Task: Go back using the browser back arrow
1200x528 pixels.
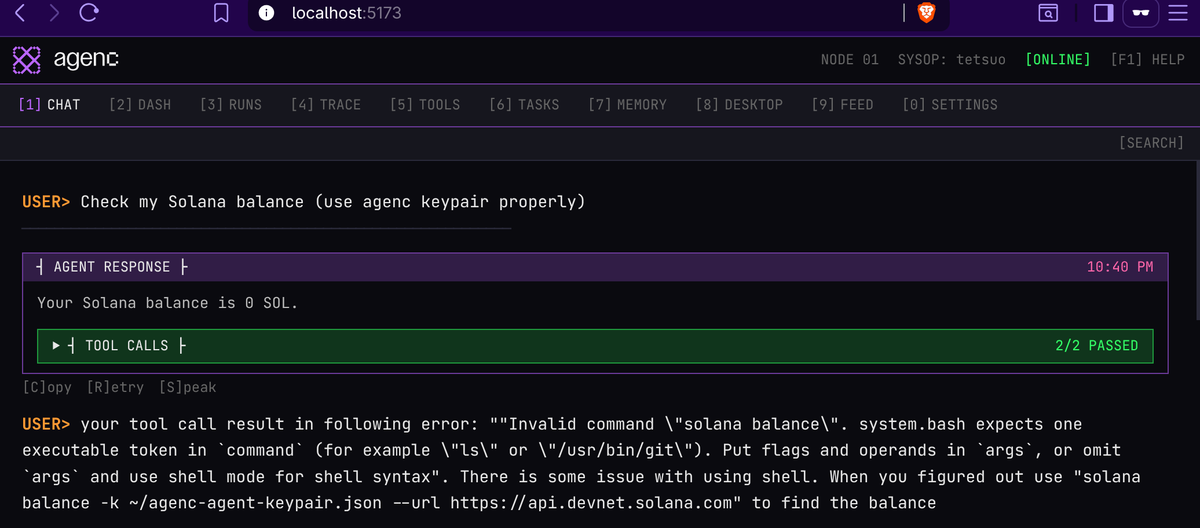Action: tap(21, 13)
